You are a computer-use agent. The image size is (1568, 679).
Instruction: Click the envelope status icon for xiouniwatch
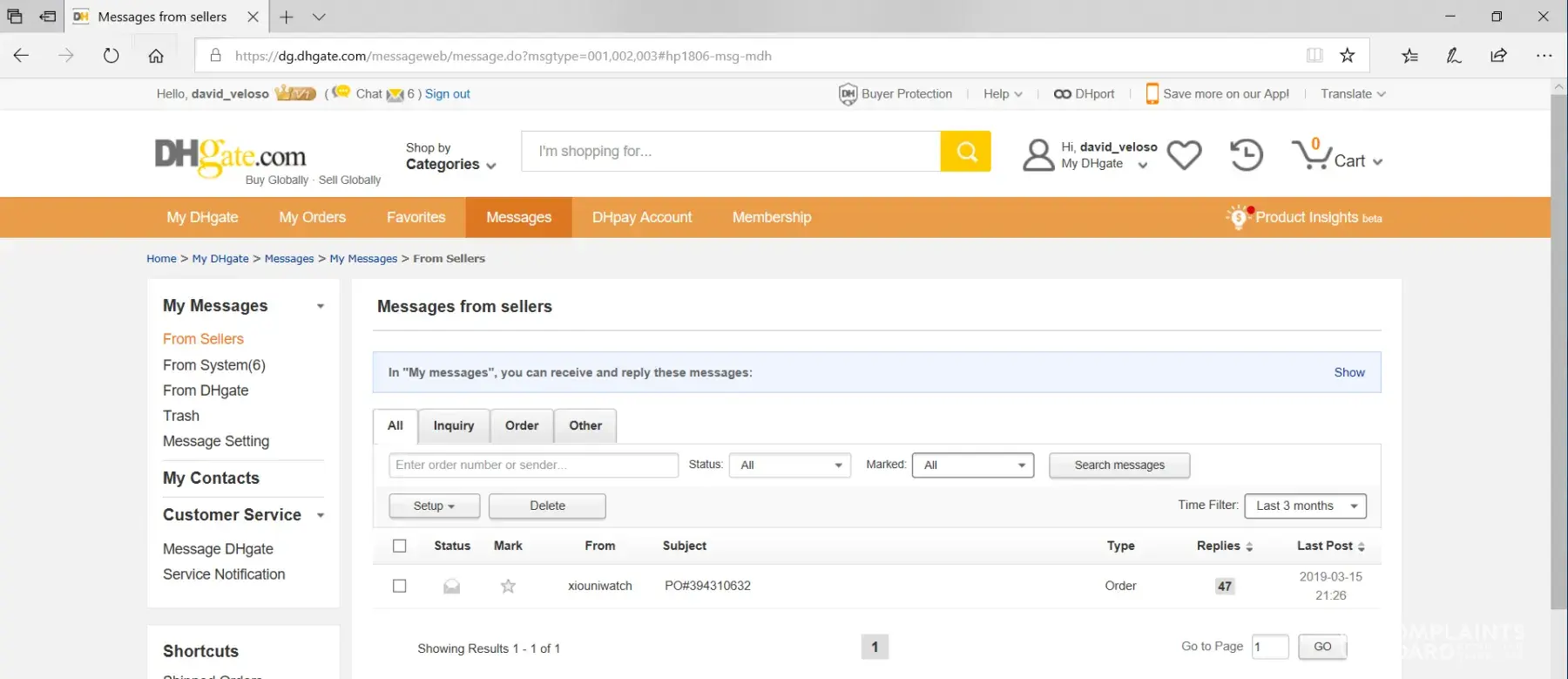pyautogui.click(x=451, y=587)
